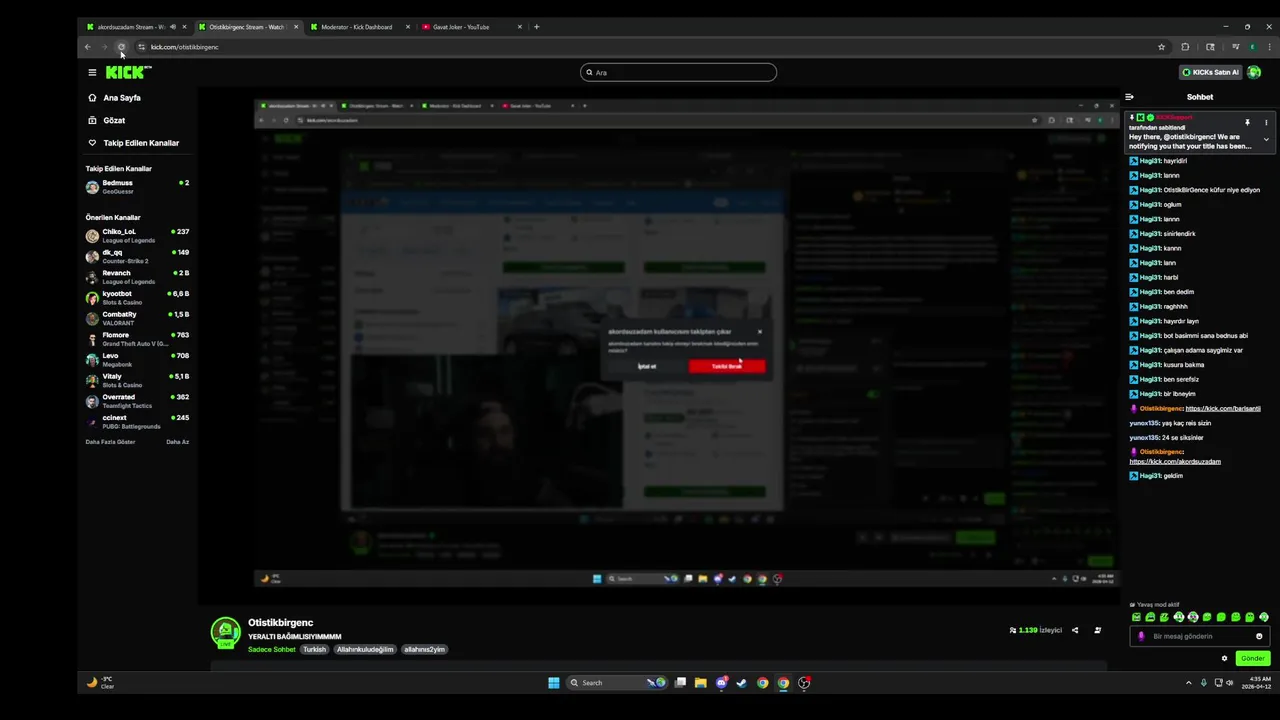Click the Gönder send button

1253,658
